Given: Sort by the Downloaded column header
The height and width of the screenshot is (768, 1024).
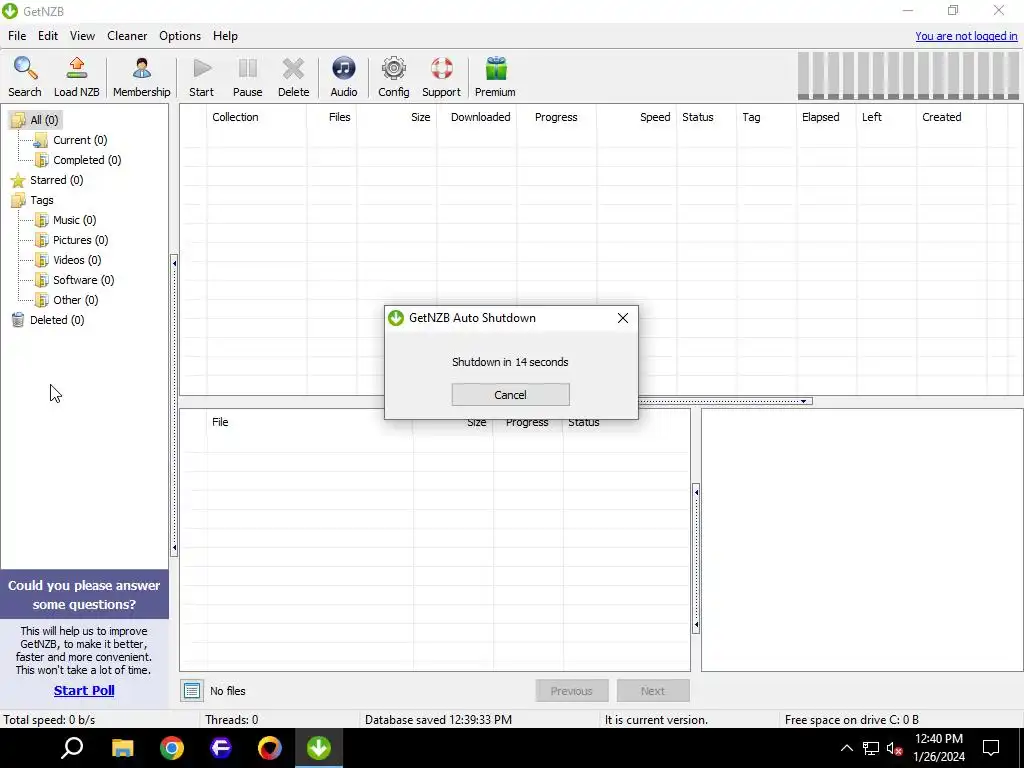Looking at the screenshot, I should pyautogui.click(x=477, y=118).
